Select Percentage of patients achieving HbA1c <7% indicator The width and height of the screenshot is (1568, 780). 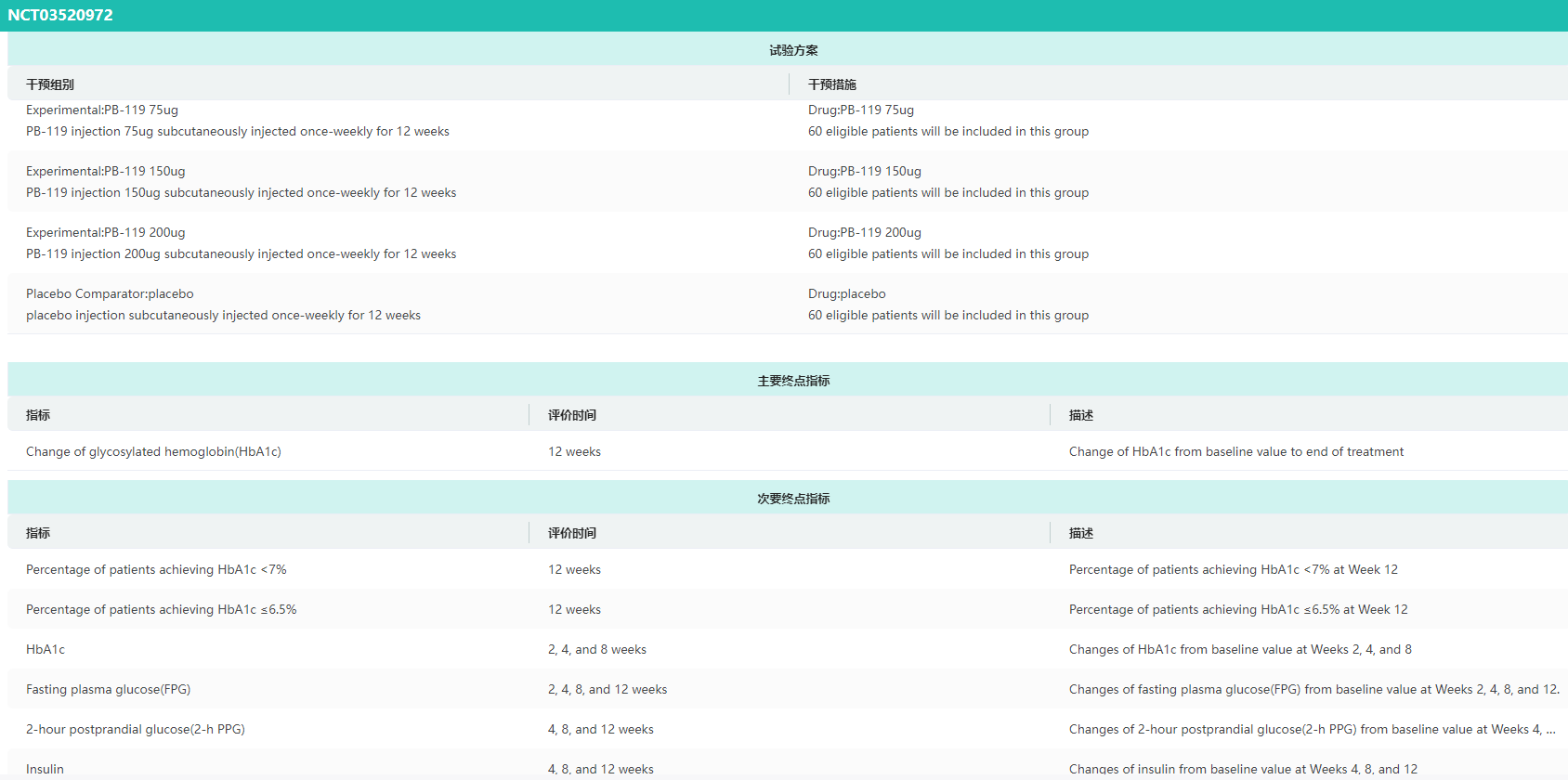[156, 570]
